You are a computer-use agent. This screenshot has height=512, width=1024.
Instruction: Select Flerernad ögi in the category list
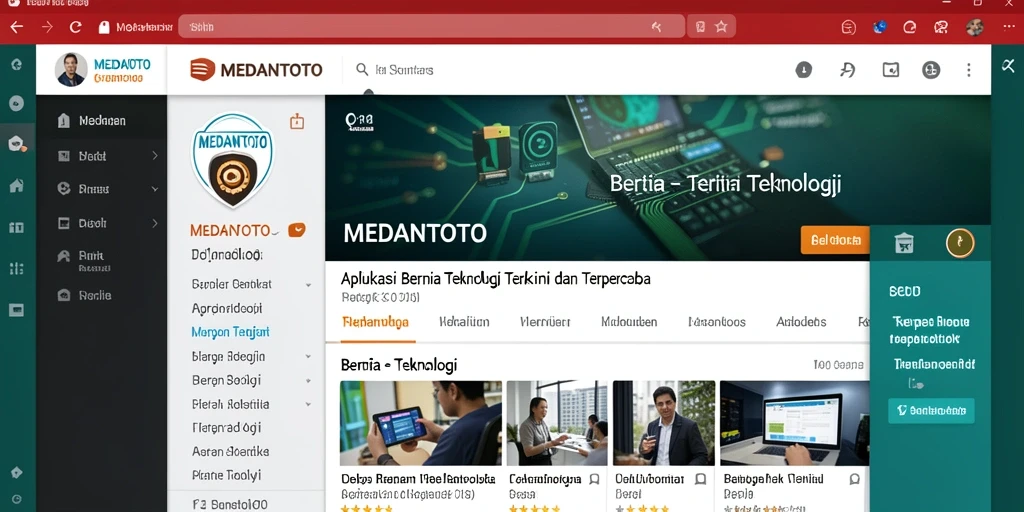point(227,428)
